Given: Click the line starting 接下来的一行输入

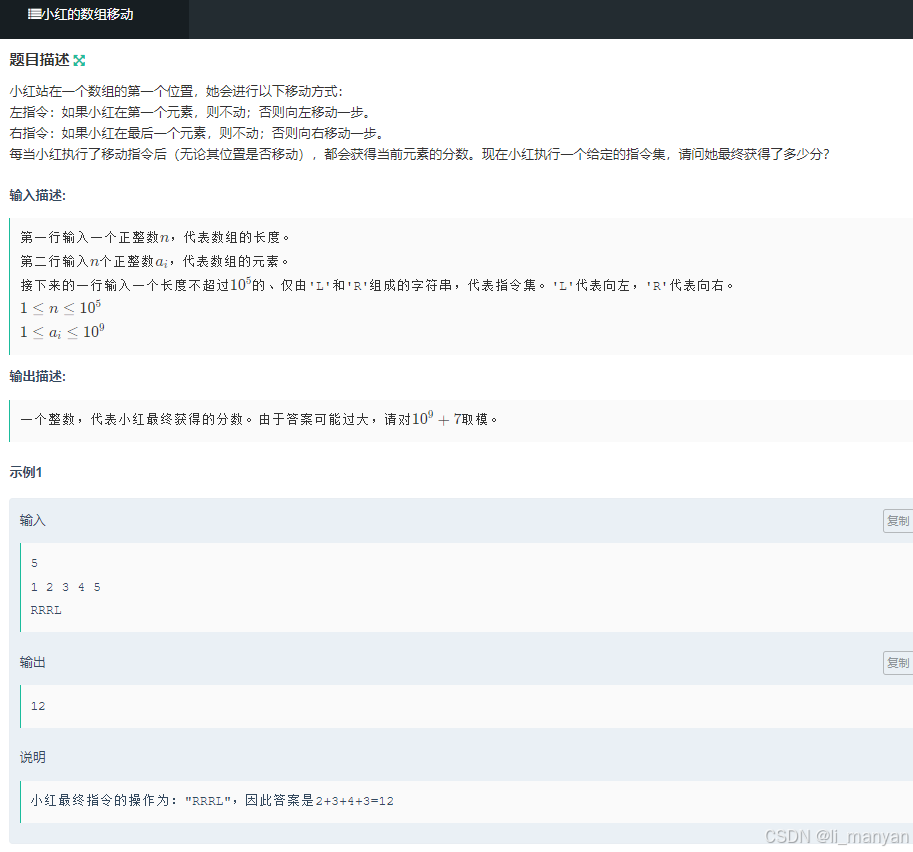Looking at the screenshot, I should (x=377, y=285).
